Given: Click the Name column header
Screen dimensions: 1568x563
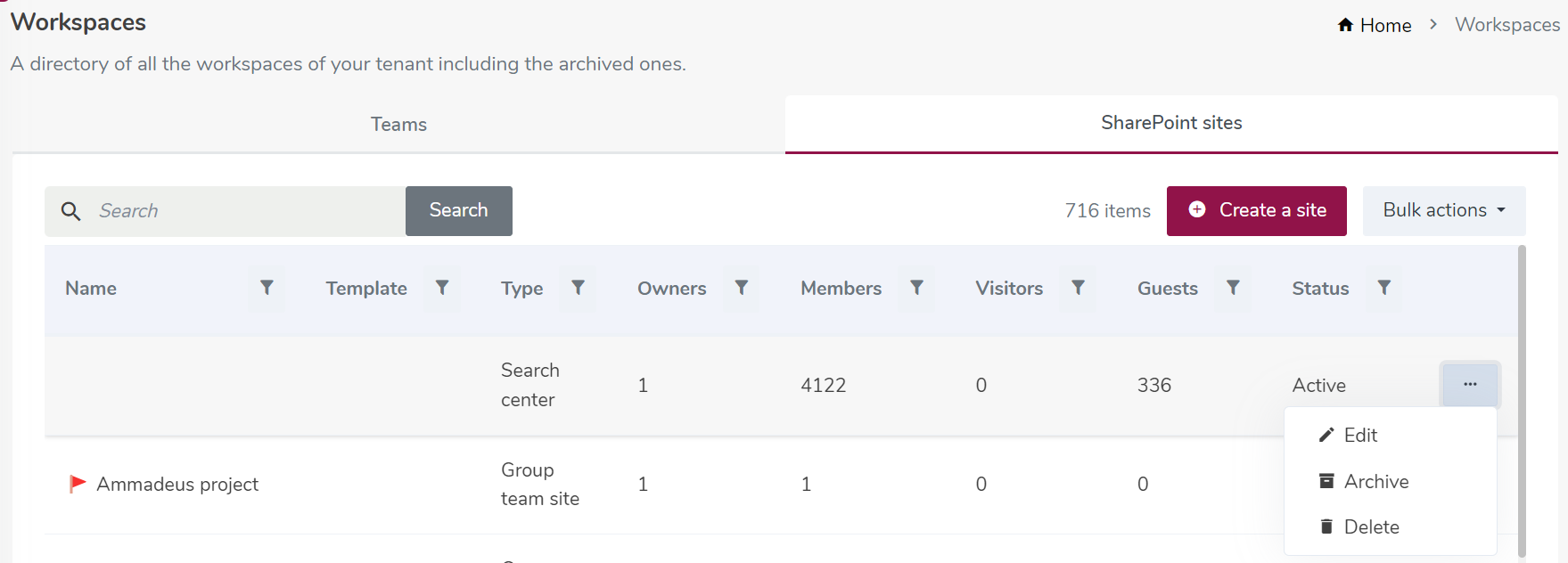Looking at the screenshot, I should click(91, 289).
